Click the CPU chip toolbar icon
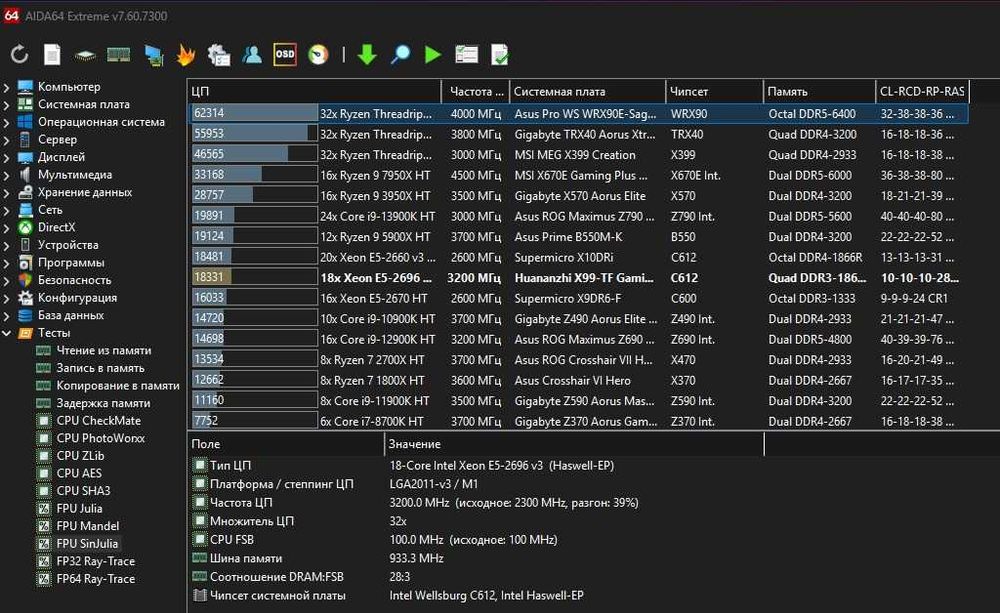This screenshot has width=1000, height=613. (85, 55)
